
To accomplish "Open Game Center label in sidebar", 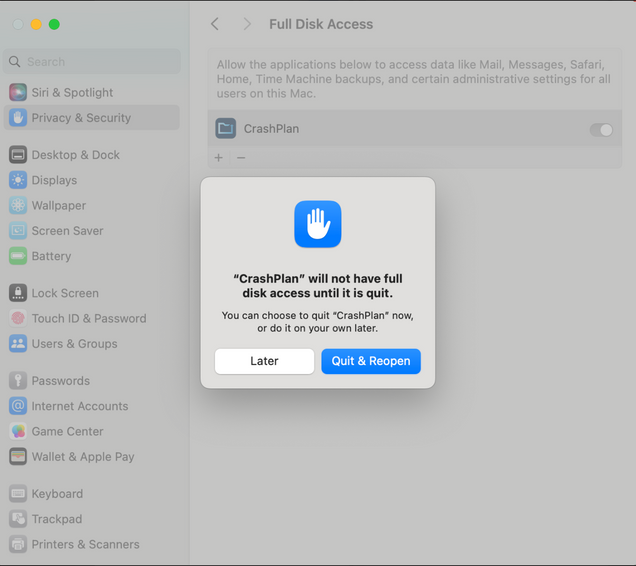I will click(67, 431).
